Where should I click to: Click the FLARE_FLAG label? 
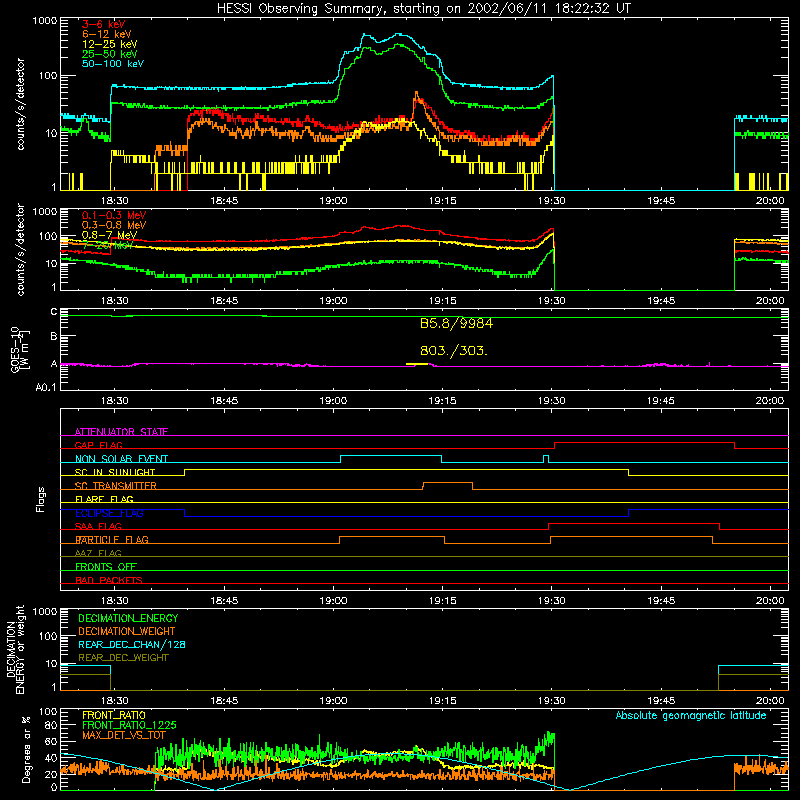point(104,499)
